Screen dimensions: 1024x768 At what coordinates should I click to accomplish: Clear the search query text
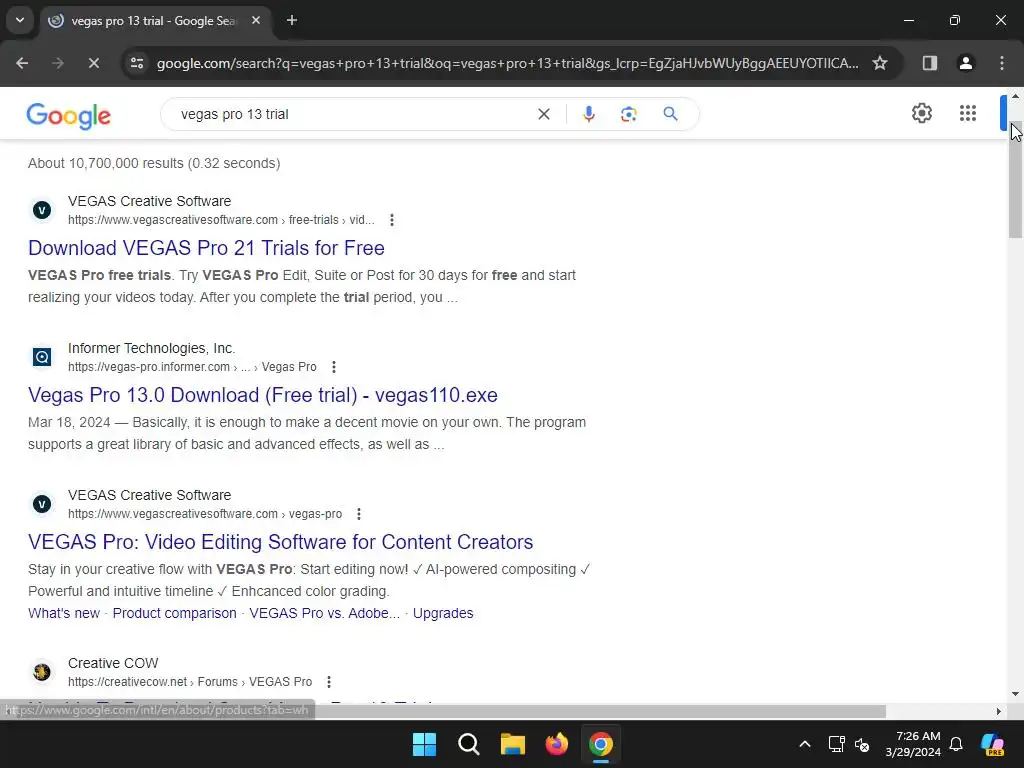pos(543,114)
